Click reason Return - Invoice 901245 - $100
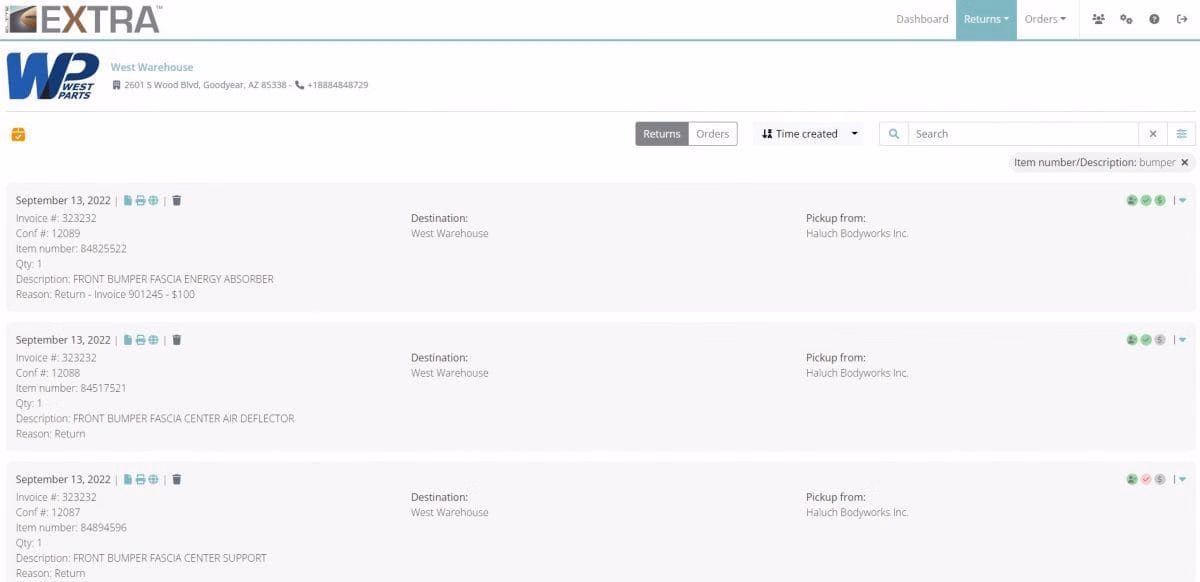Image resolution: width=1200 pixels, height=582 pixels. click(125, 294)
